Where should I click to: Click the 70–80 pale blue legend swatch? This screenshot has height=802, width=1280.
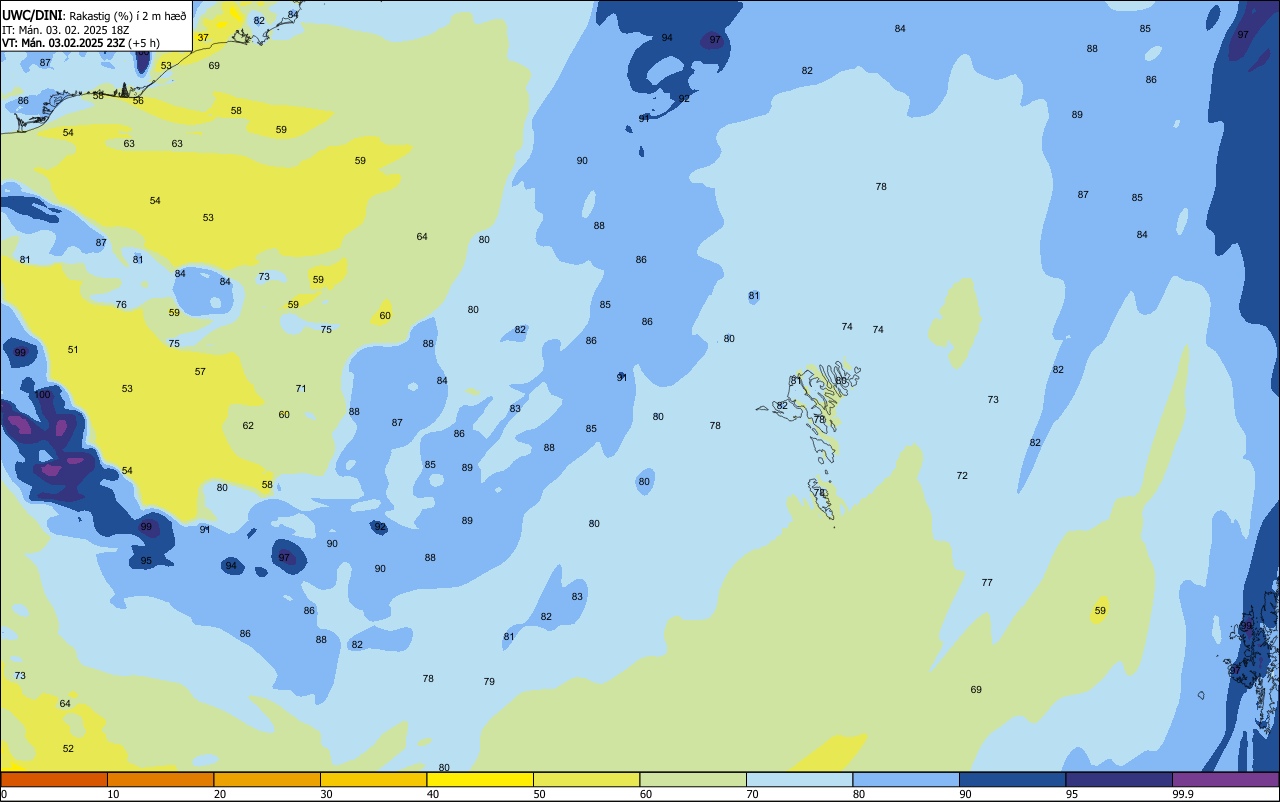pos(799,779)
